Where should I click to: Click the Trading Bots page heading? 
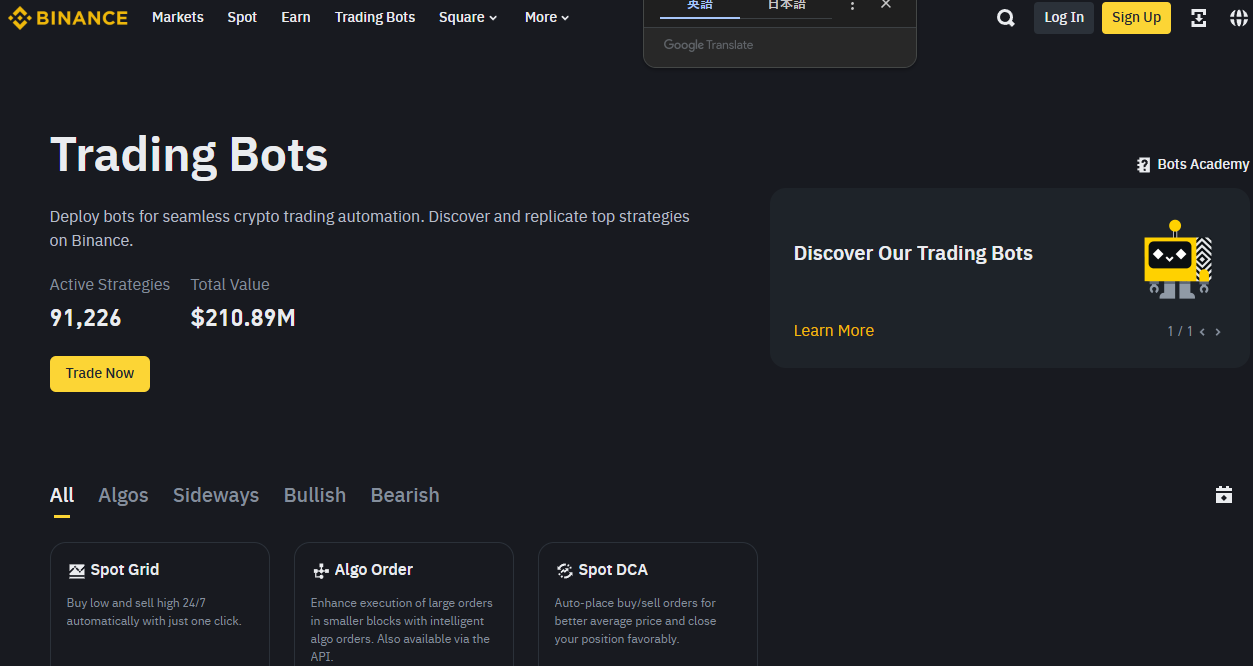coord(189,155)
